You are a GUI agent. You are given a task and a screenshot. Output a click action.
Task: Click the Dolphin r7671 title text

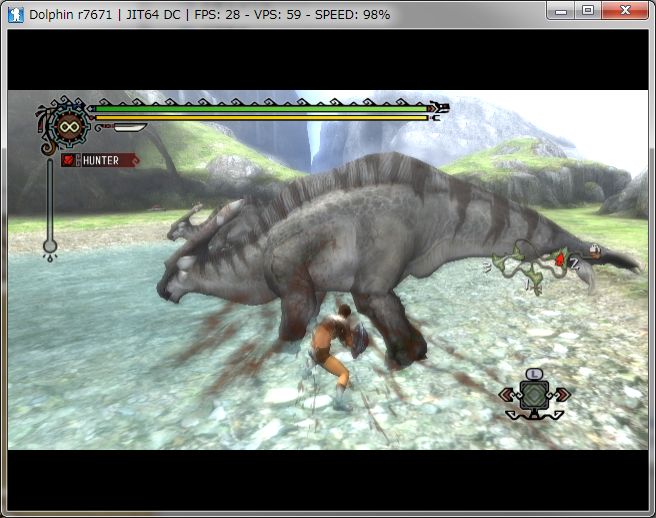[x=70, y=15]
